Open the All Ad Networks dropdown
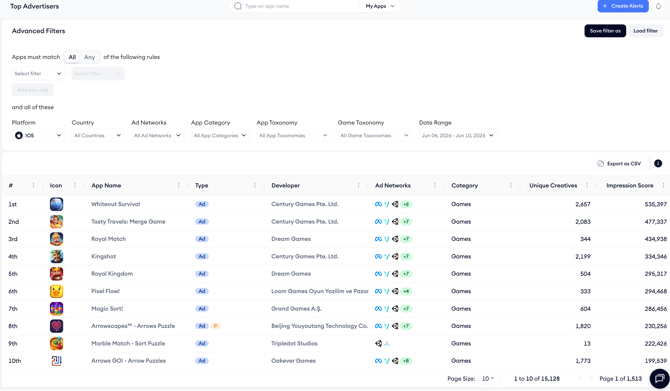 (x=158, y=135)
